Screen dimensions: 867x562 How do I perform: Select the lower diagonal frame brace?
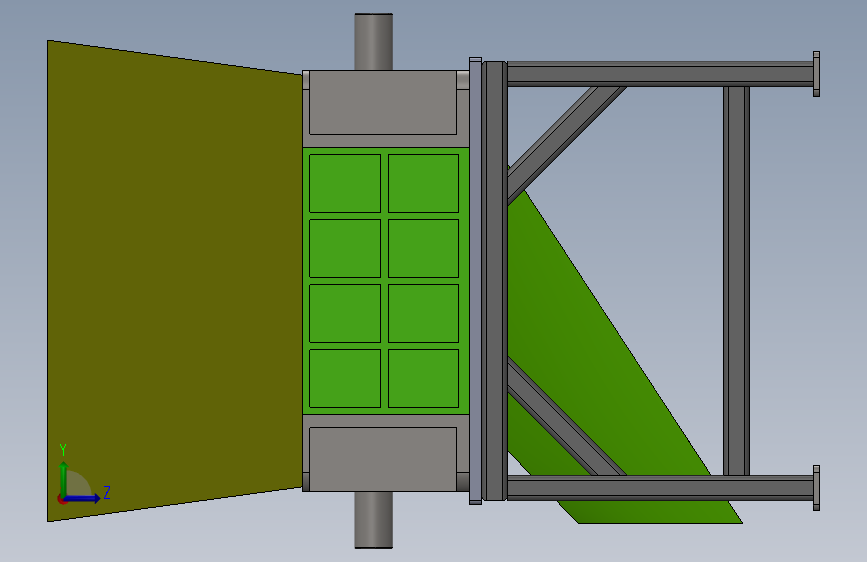click(x=565, y=417)
